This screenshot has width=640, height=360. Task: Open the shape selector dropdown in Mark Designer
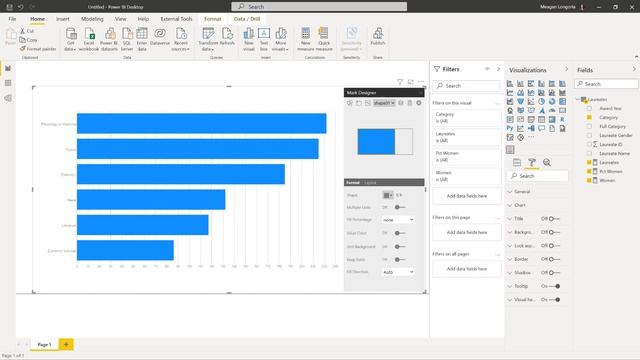tap(384, 103)
